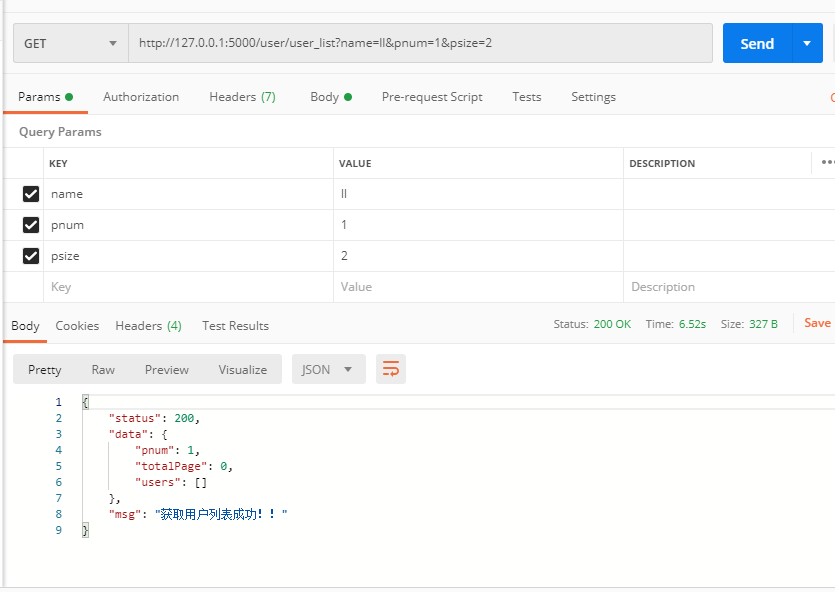Click the empty Value placeholder field
Viewport: 835px width, 592px height.
(x=478, y=287)
